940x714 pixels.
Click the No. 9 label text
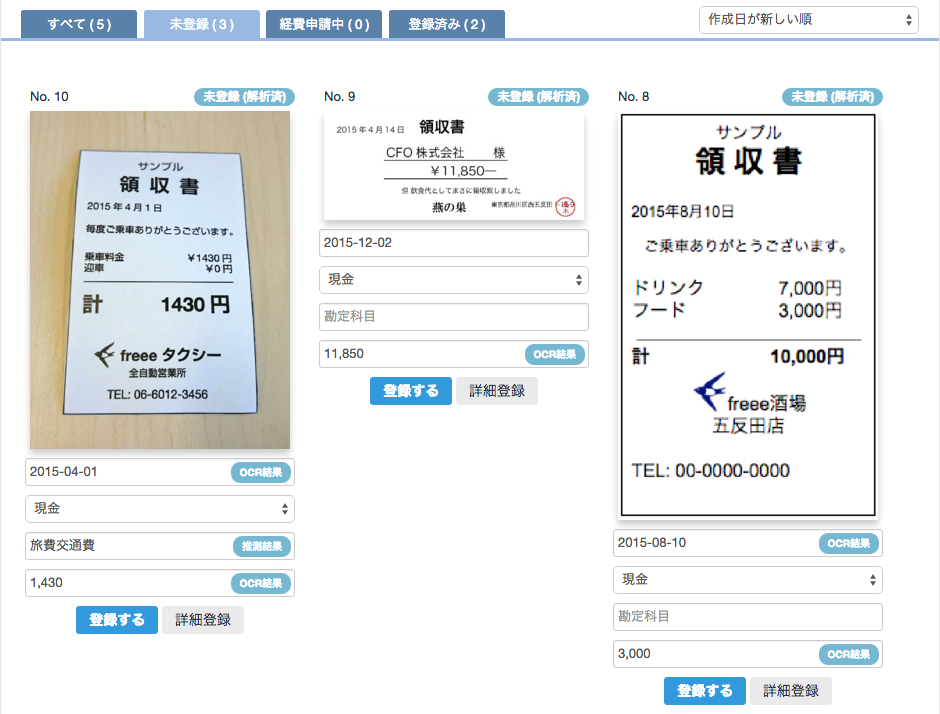coord(339,97)
